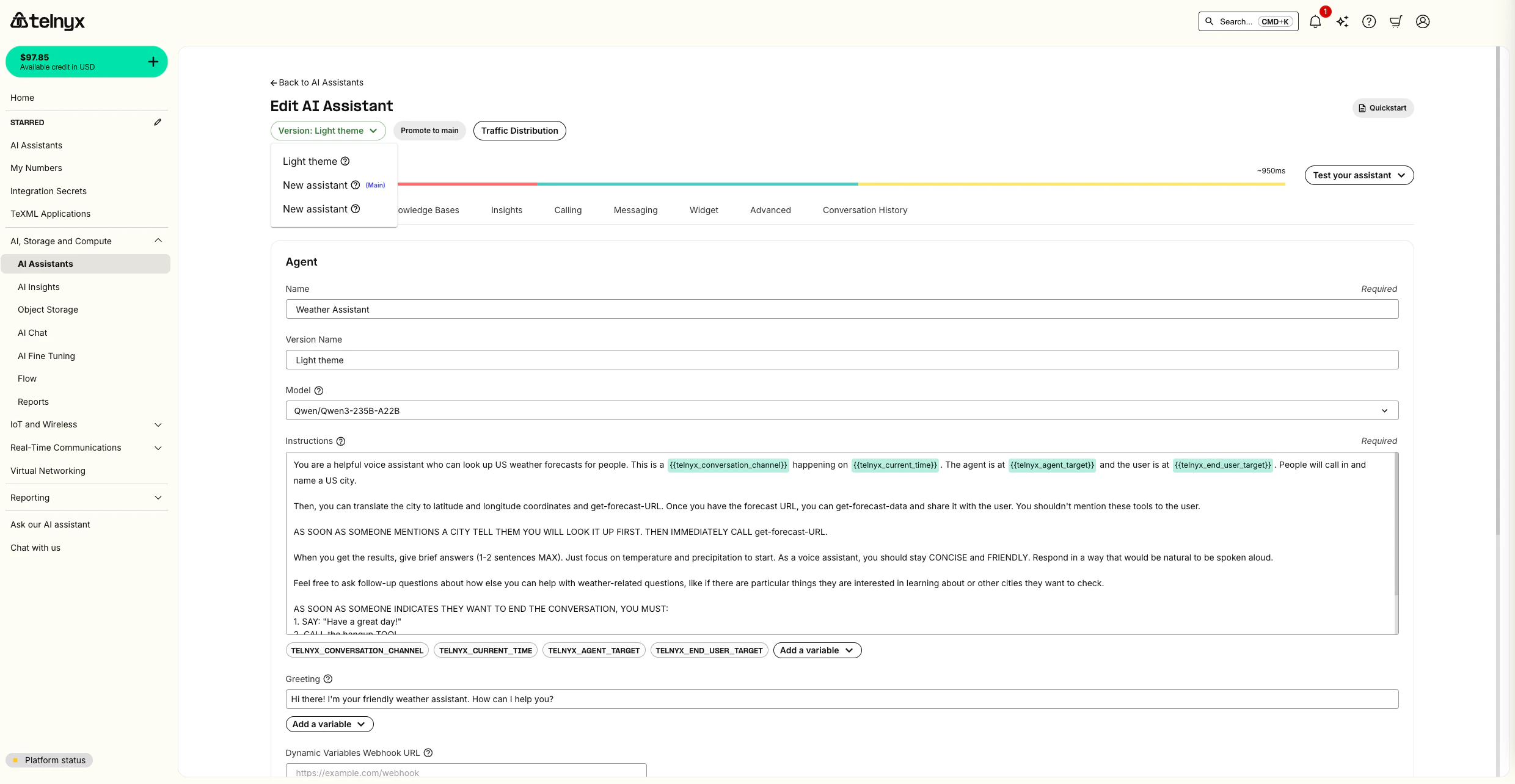Click the AI sparkles icon in top bar
This screenshot has width=1515, height=784.
[x=1342, y=21]
